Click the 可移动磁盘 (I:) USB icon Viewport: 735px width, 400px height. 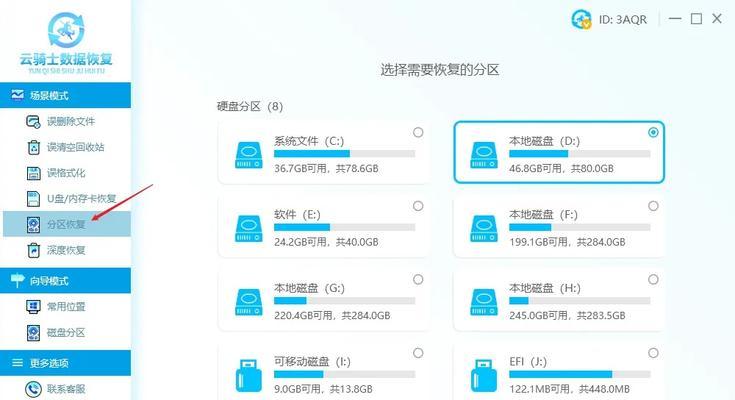pyautogui.click(x=248, y=376)
